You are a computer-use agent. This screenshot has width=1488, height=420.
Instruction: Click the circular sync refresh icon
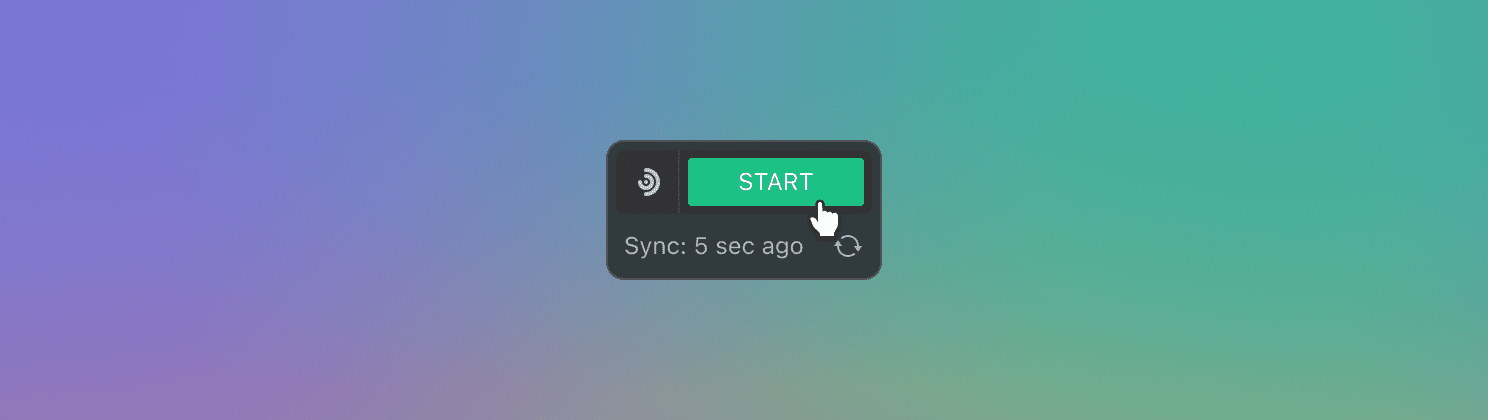click(848, 246)
